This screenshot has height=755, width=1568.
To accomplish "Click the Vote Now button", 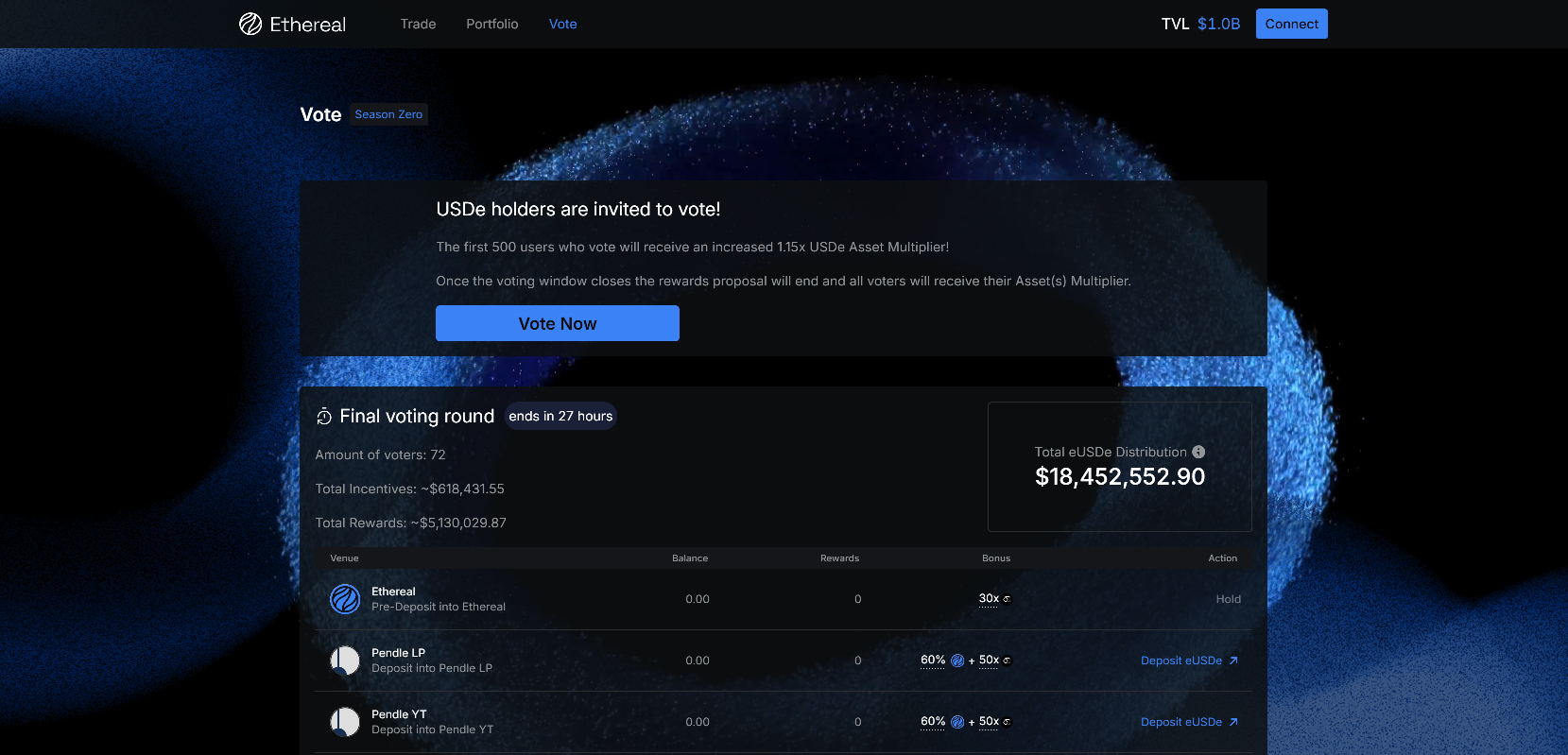I will pos(558,323).
